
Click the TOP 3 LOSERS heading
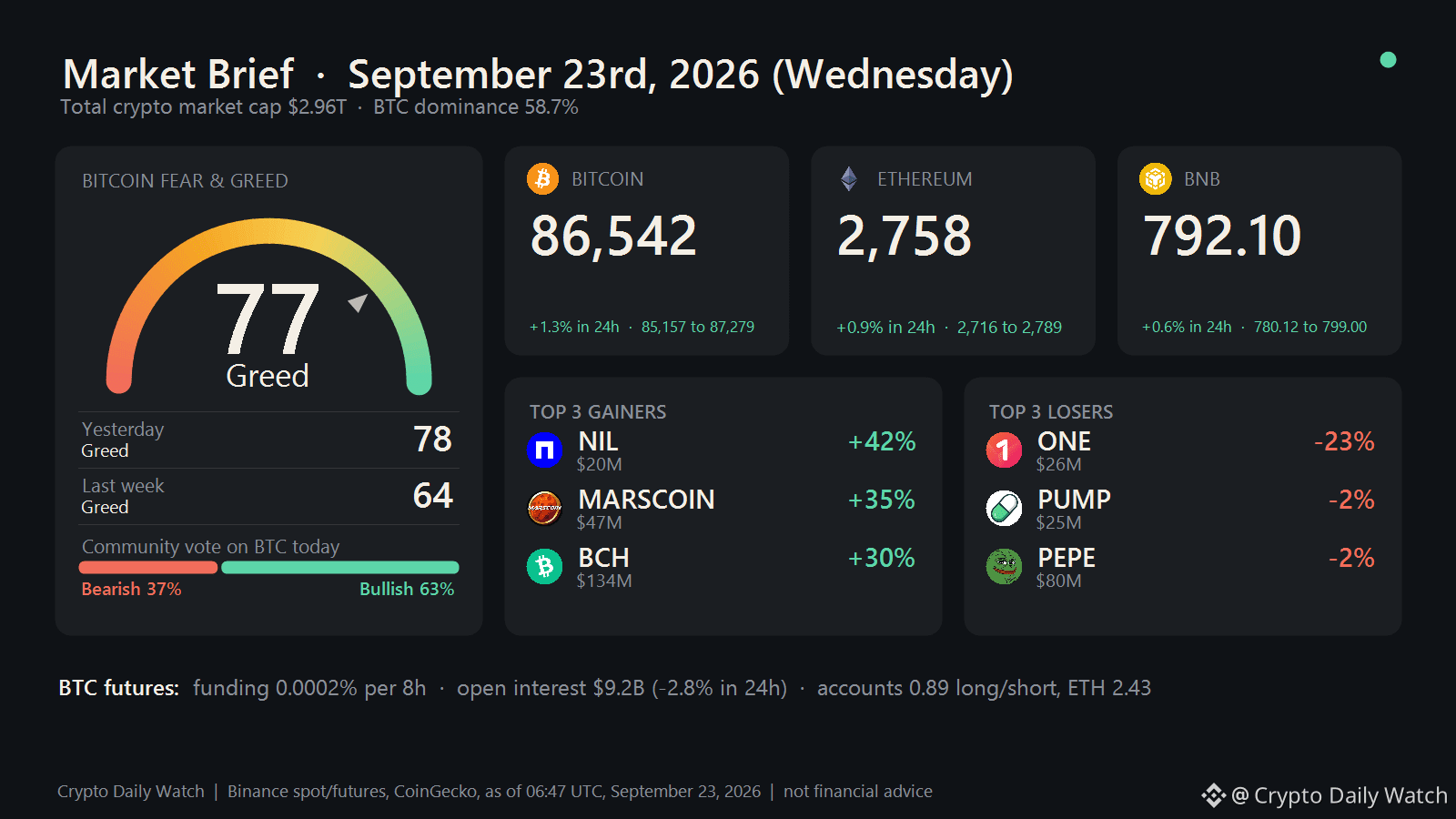pyautogui.click(x=1051, y=412)
